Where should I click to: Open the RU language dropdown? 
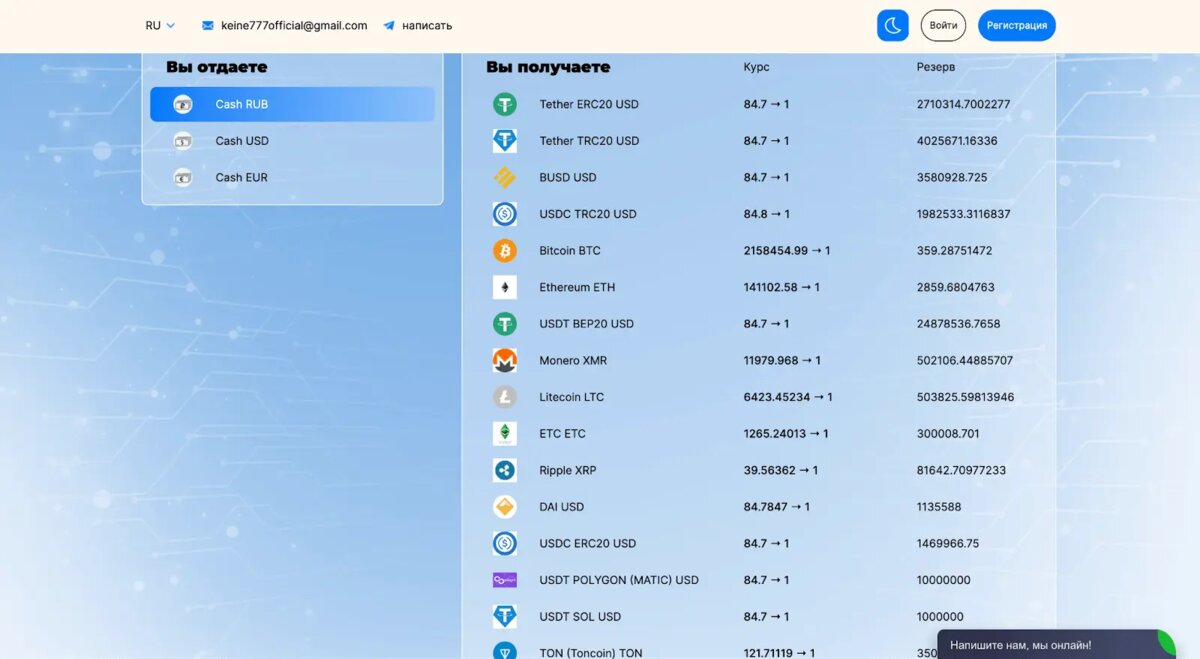click(160, 26)
